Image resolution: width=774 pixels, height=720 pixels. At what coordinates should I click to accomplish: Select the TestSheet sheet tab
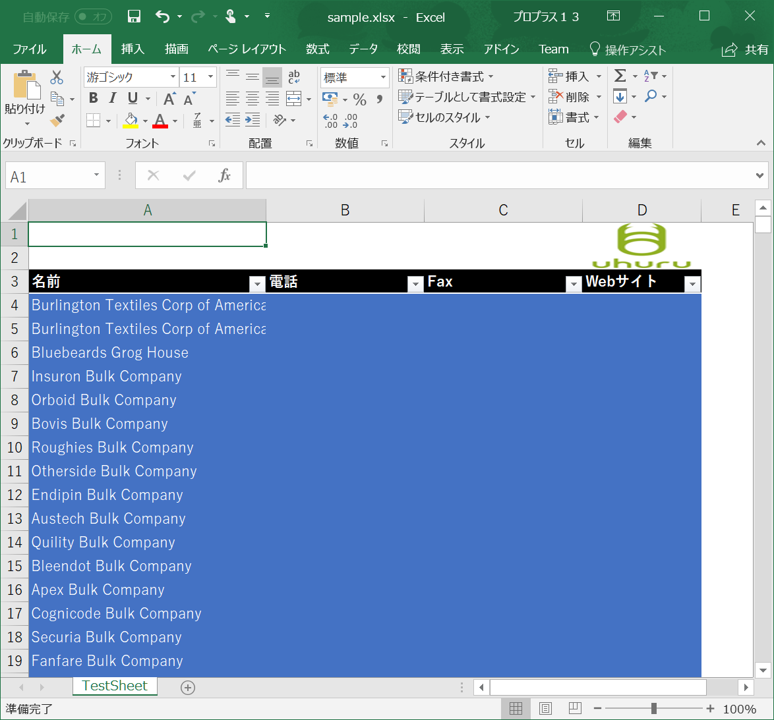tap(115, 686)
